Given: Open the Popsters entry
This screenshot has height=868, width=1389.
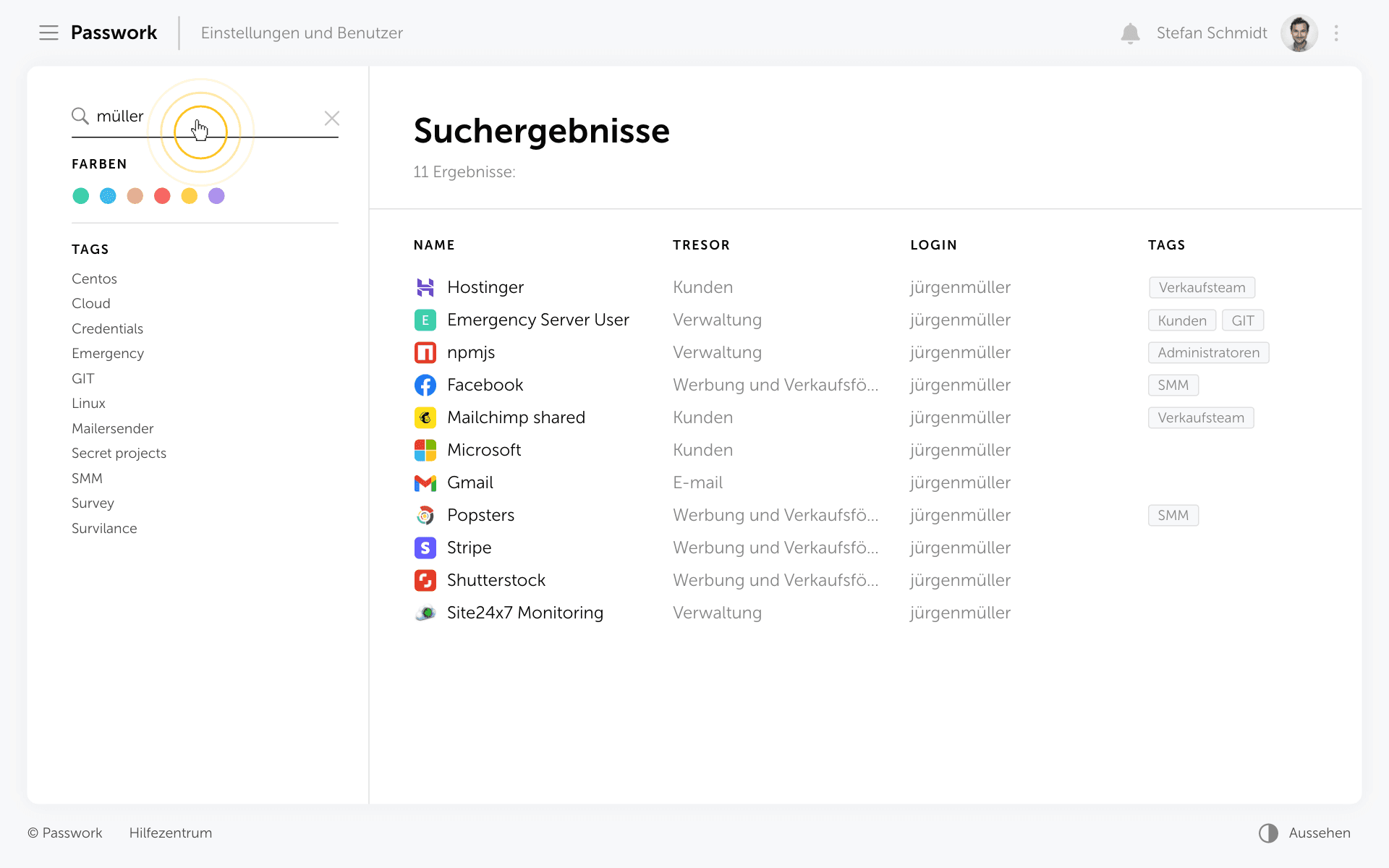Looking at the screenshot, I should tap(480, 515).
